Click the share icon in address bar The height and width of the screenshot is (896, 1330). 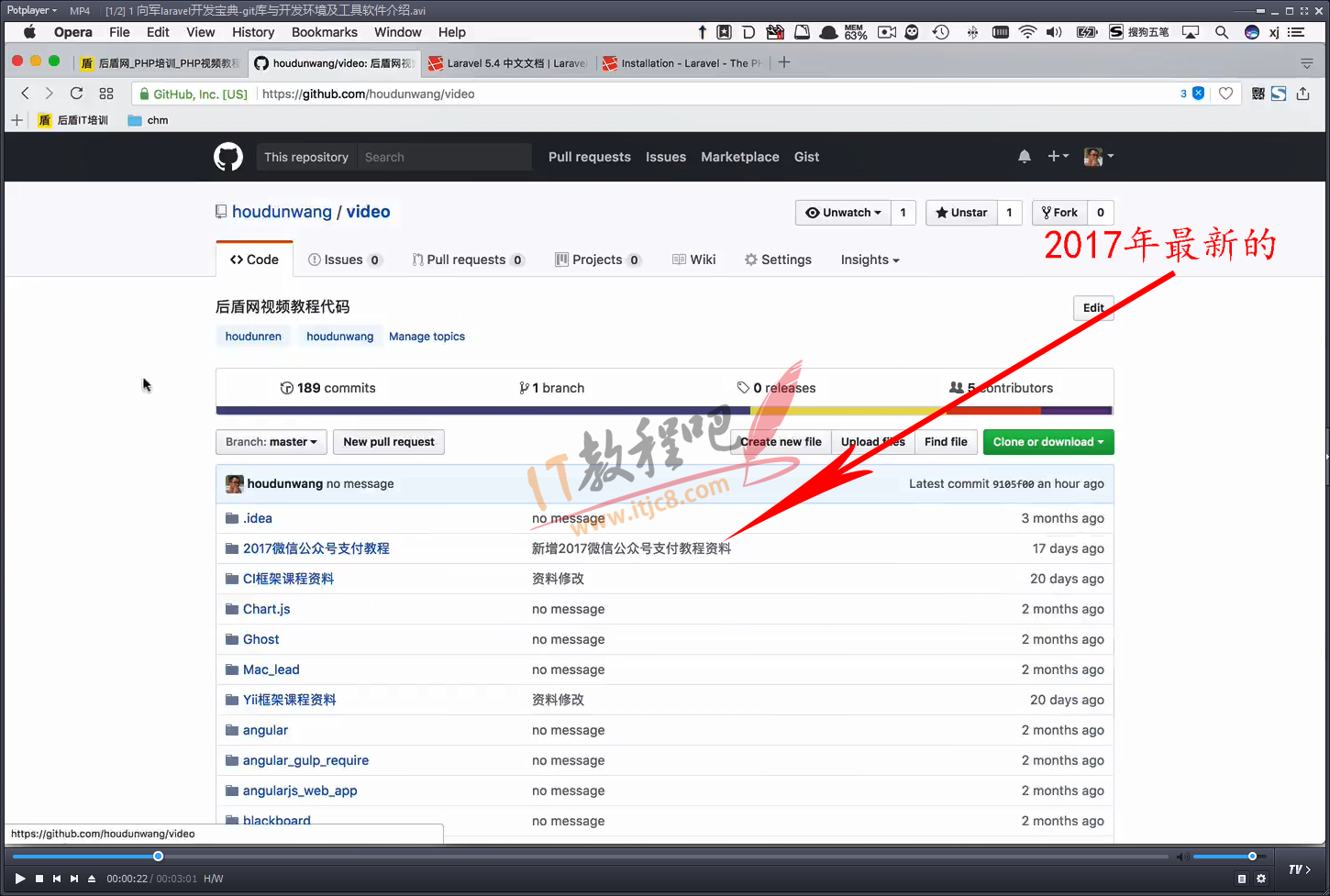1302,94
